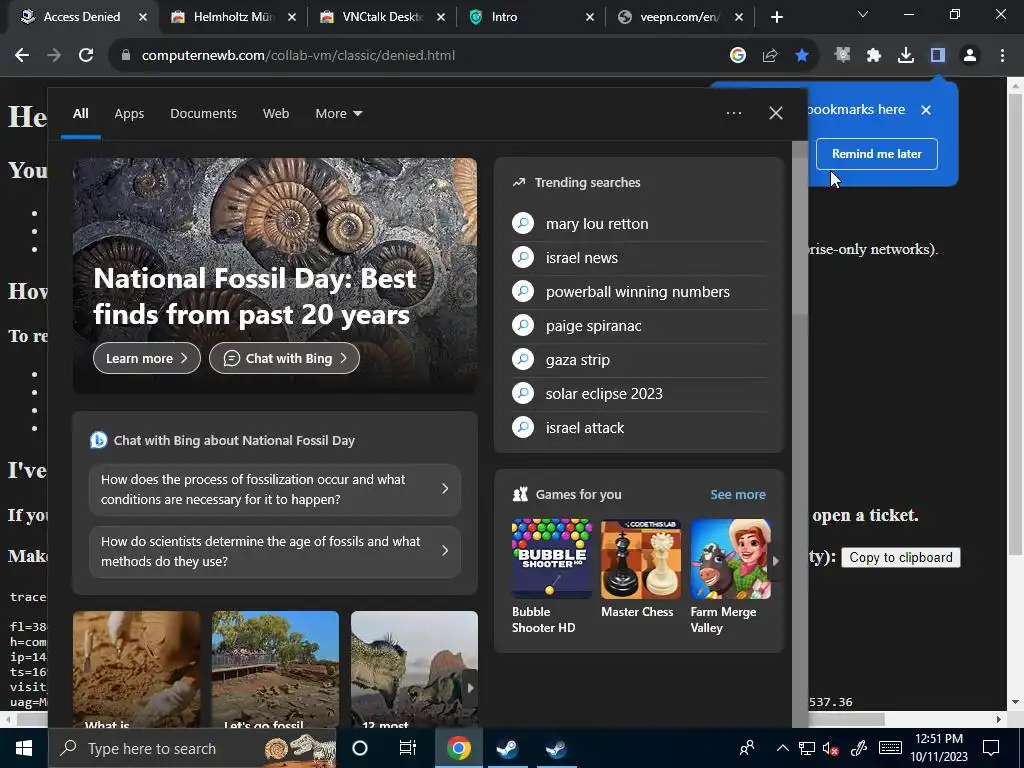Search trending israel attack
The width and height of the screenshot is (1024, 768).
639,428
